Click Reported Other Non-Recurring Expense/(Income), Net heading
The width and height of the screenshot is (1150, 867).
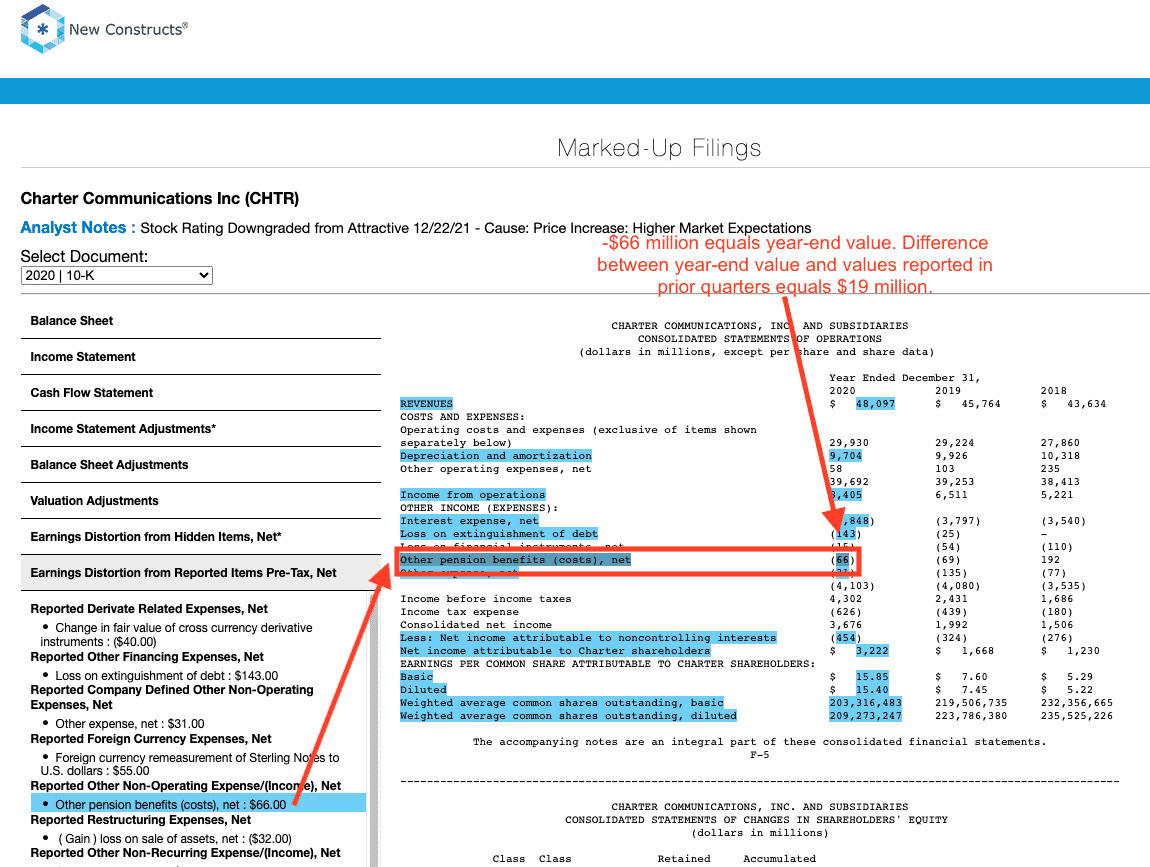[x=186, y=852]
